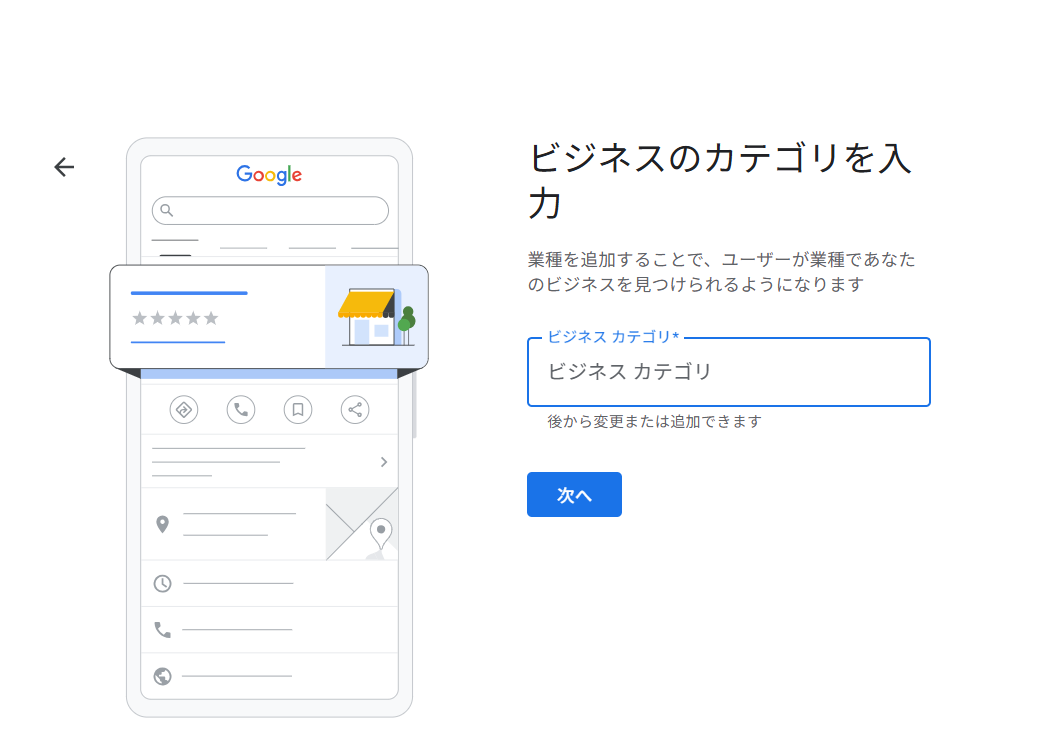This screenshot has height=735, width=1039.
Task: Click the directions icon in phone mockup
Action: 184,410
